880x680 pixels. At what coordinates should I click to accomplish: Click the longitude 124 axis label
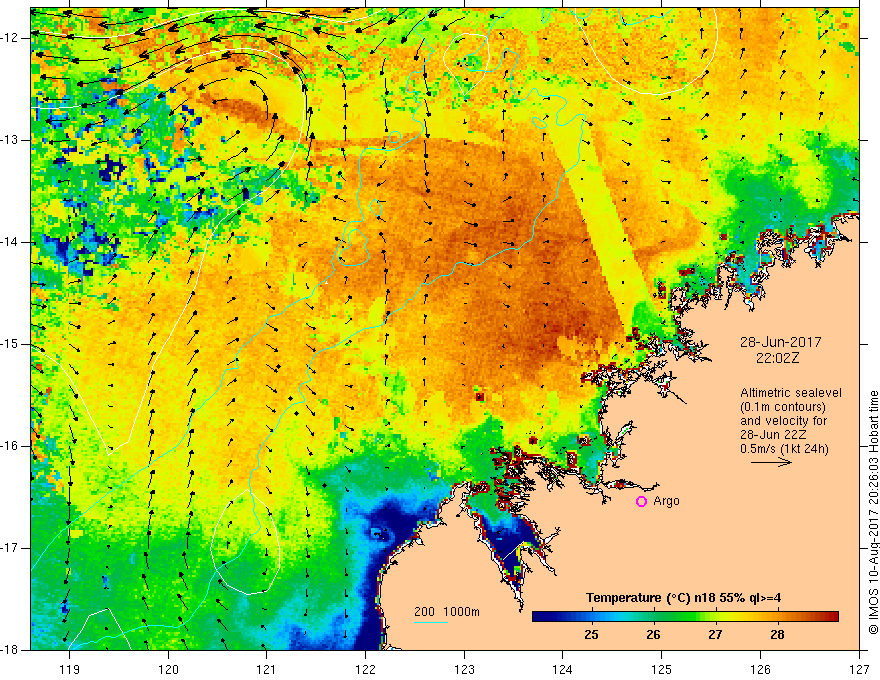click(x=563, y=669)
